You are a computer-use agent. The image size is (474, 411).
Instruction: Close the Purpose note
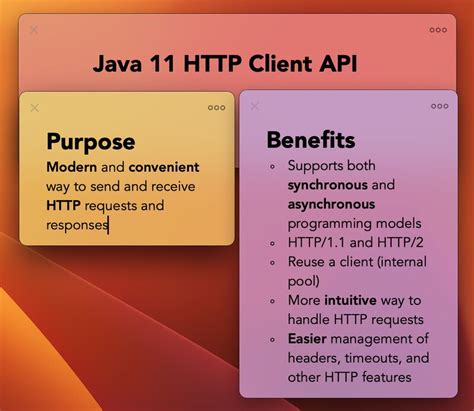(x=35, y=108)
